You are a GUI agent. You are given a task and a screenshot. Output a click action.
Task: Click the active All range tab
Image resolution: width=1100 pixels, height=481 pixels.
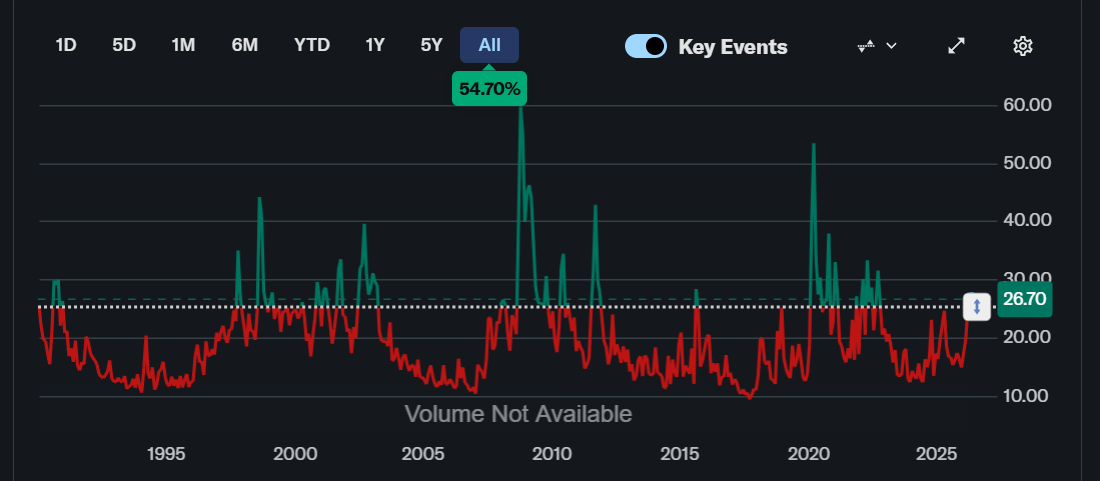(490, 46)
